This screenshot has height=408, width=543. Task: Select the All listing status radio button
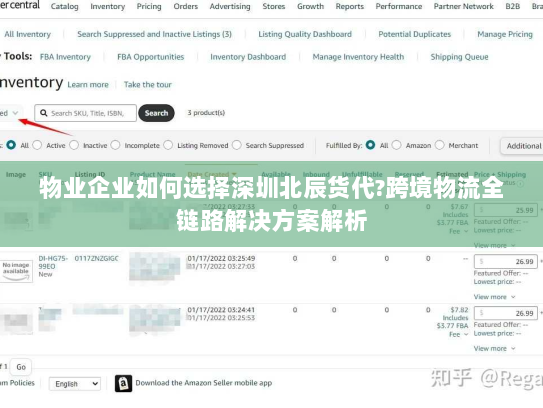[11, 145]
